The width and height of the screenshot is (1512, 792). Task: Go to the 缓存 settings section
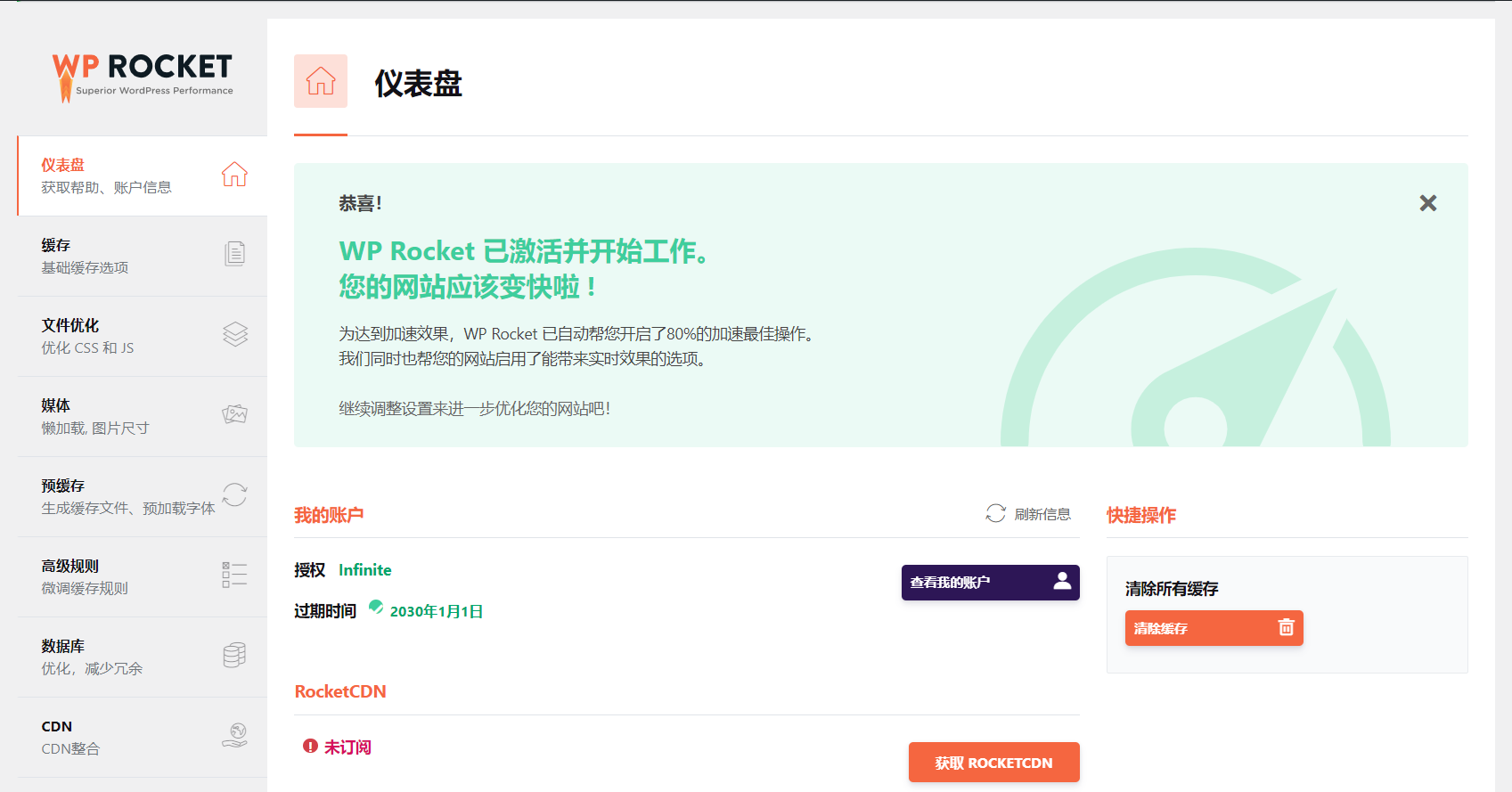coord(143,256)
